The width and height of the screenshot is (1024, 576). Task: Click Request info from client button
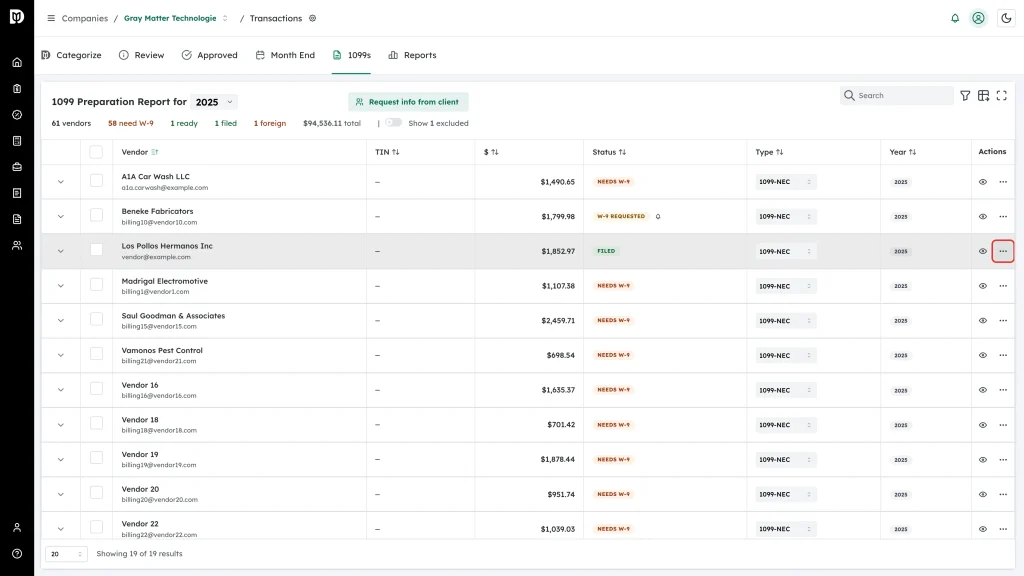tap(408, 102)
